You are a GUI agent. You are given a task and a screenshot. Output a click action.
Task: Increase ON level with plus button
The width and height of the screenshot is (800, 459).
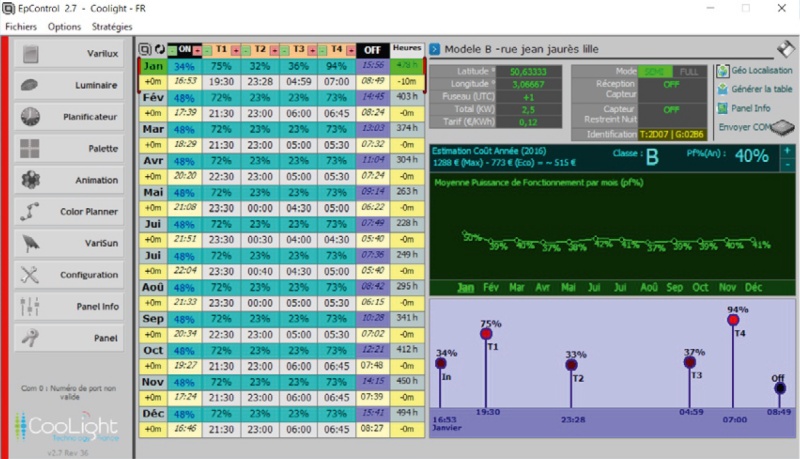click(x=197, y=50)
